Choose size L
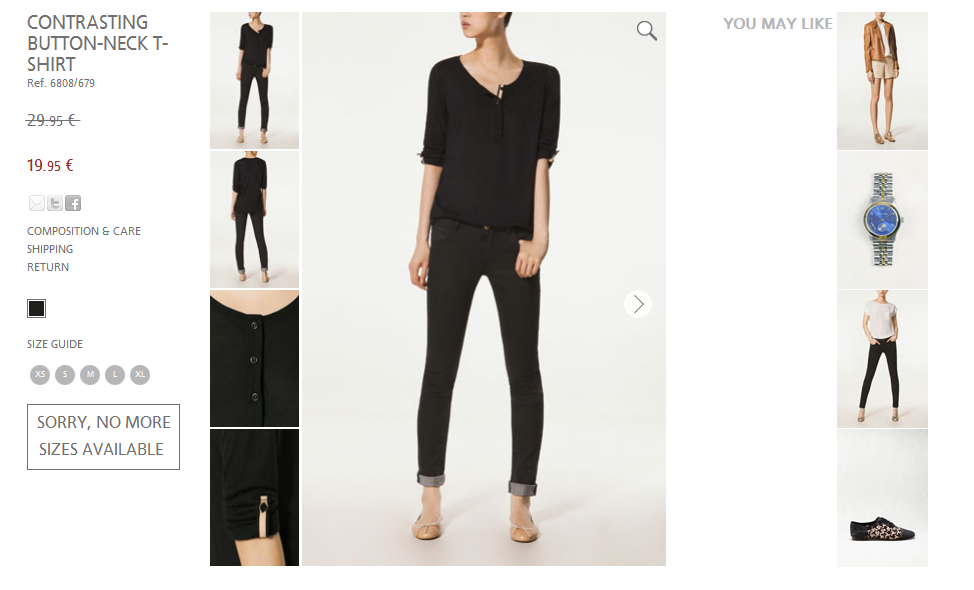This screenshot has width=974, height=590. point(115,374)
